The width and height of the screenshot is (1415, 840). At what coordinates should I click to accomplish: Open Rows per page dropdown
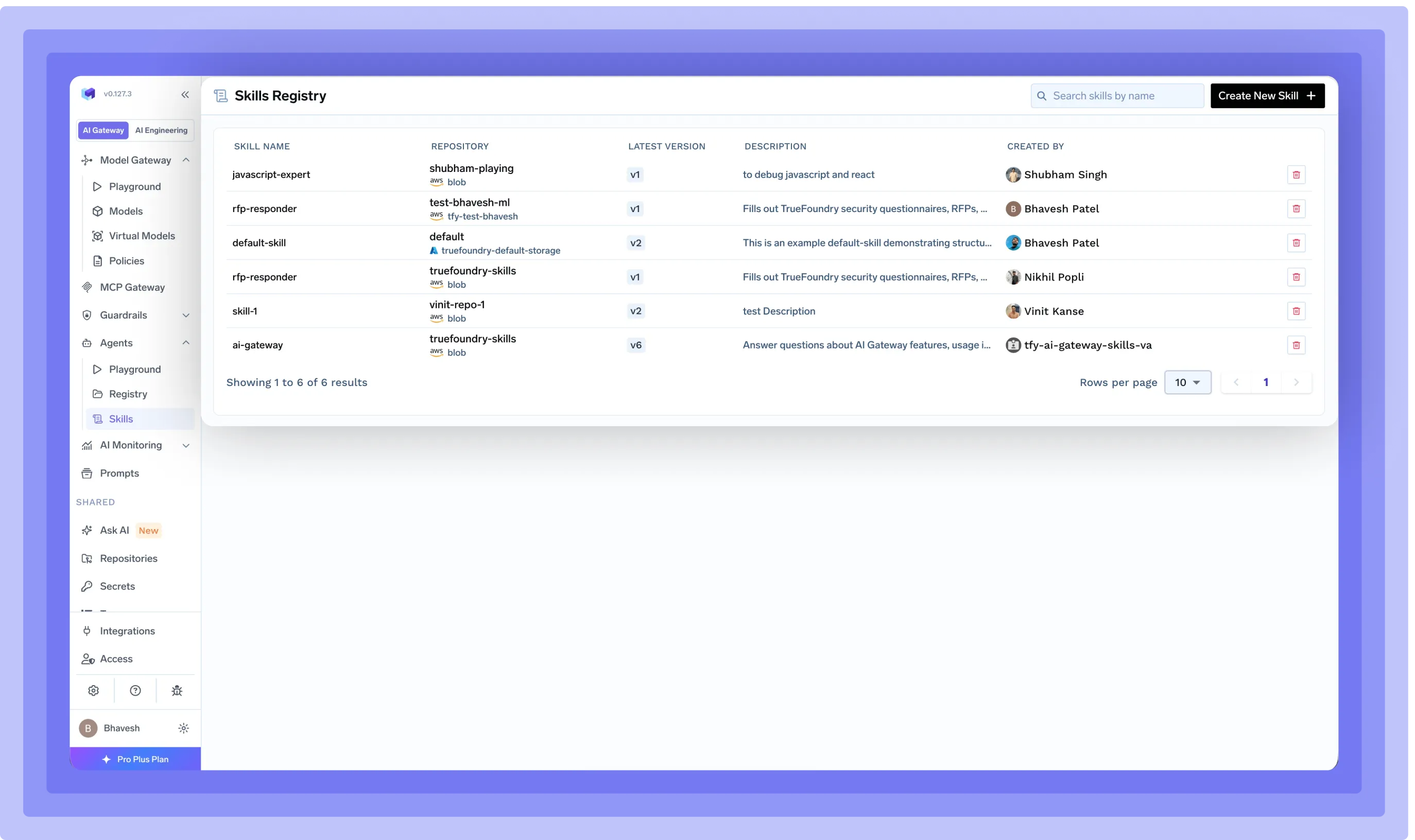1187,382
